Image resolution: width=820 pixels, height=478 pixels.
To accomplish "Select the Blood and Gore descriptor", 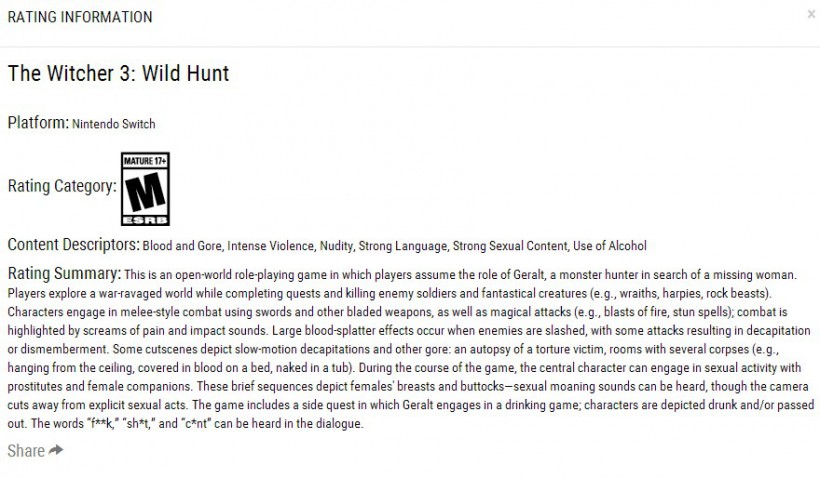I will pos(182,246).
